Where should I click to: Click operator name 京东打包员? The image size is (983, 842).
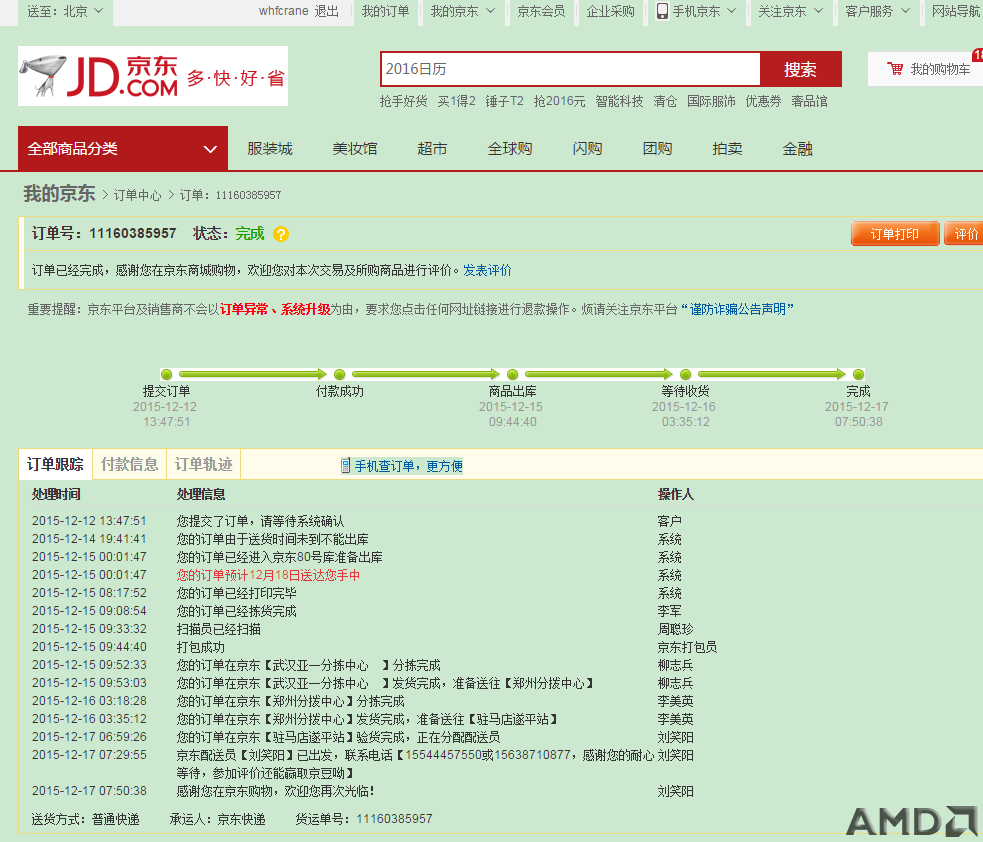pos(687,647)
